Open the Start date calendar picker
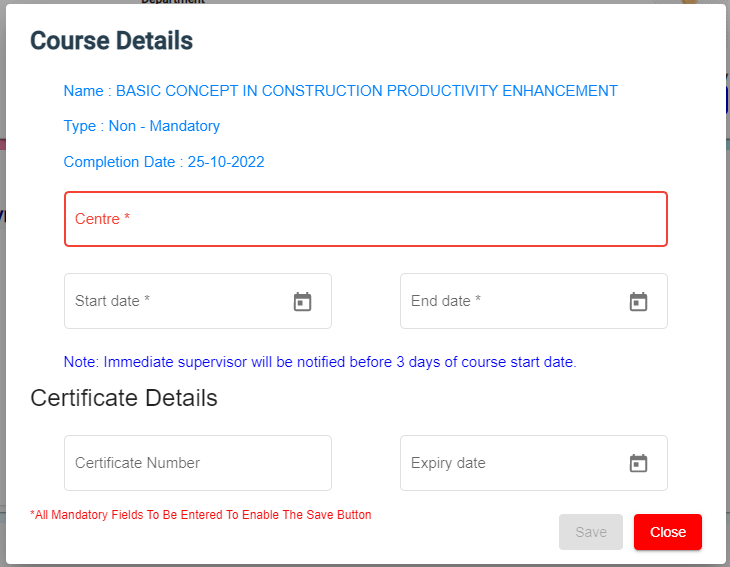This screenshot has height=567, width=730. pyautogui.click(x=303, y=301)
